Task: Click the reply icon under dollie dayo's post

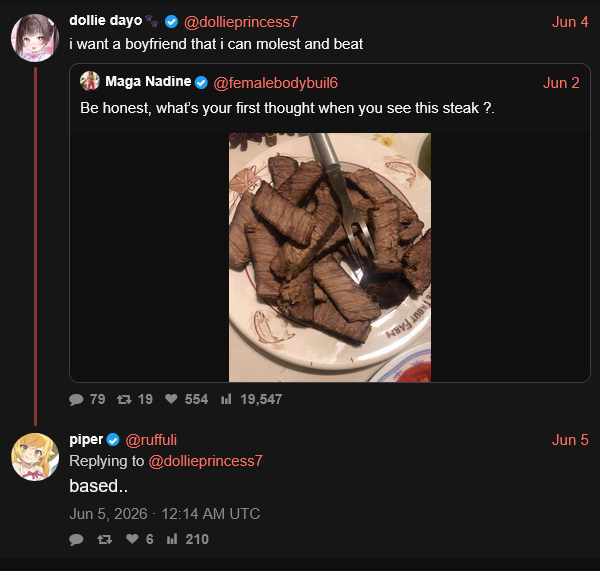Action: 76,400
